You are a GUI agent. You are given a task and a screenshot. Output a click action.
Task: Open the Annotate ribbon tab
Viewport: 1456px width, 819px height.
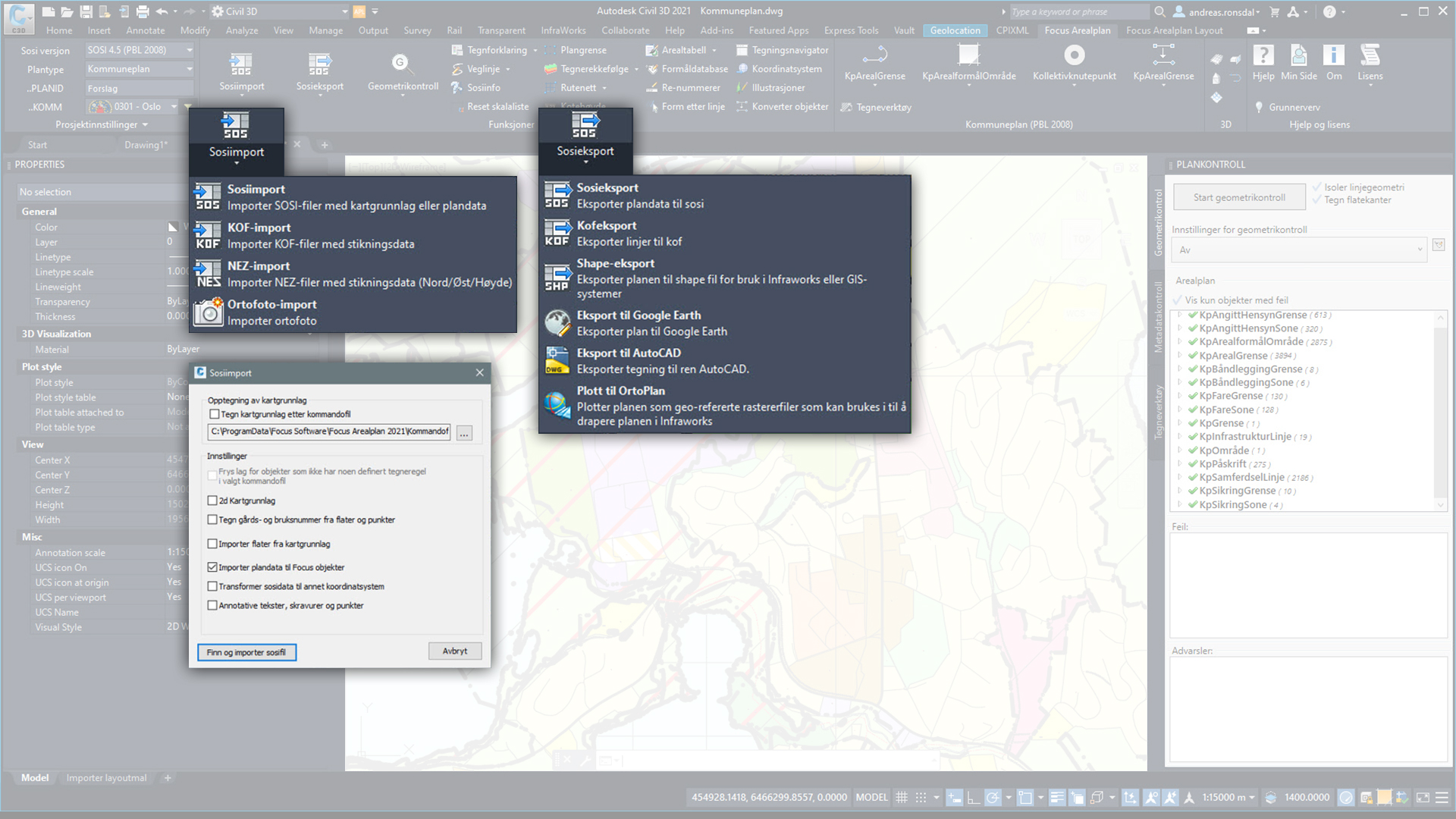[x=146, y=30]
